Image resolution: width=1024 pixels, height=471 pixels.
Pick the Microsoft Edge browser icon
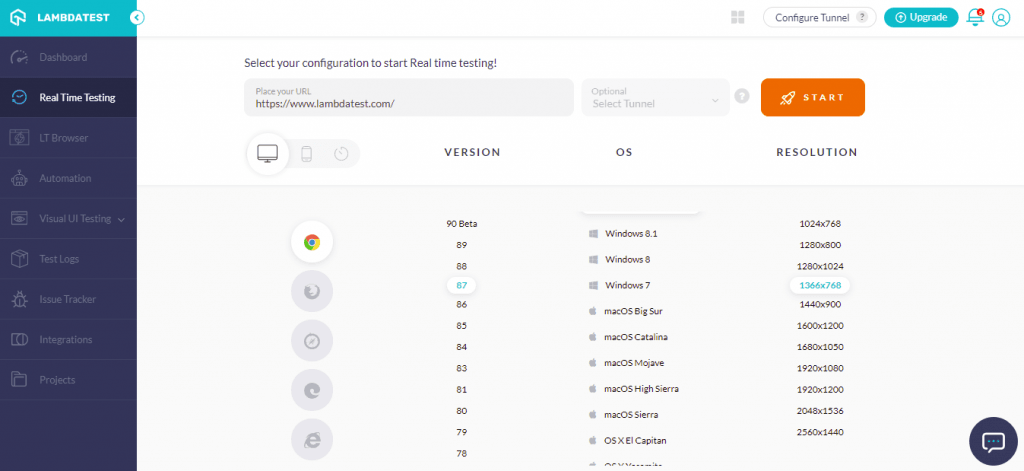(x=312, y=390)
